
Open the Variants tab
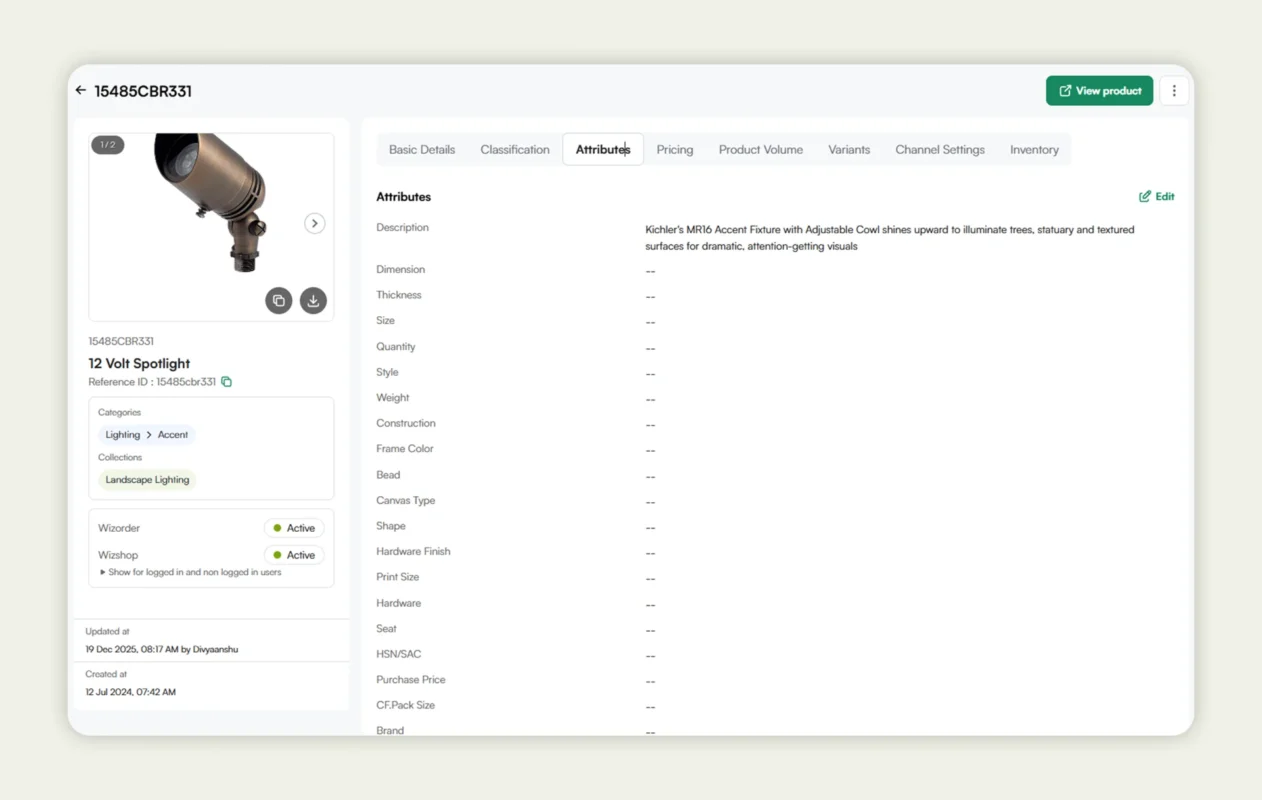pos(849,149)
